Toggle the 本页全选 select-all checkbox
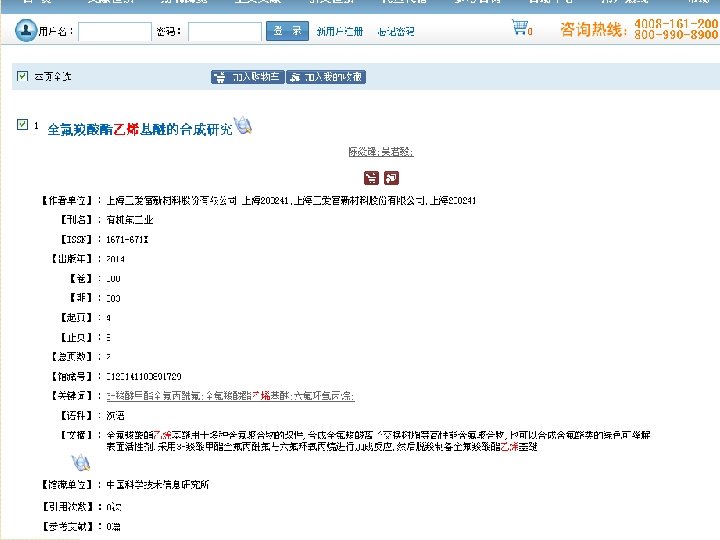The height and width of the screenshot is (540, 720). pos(22,76)
